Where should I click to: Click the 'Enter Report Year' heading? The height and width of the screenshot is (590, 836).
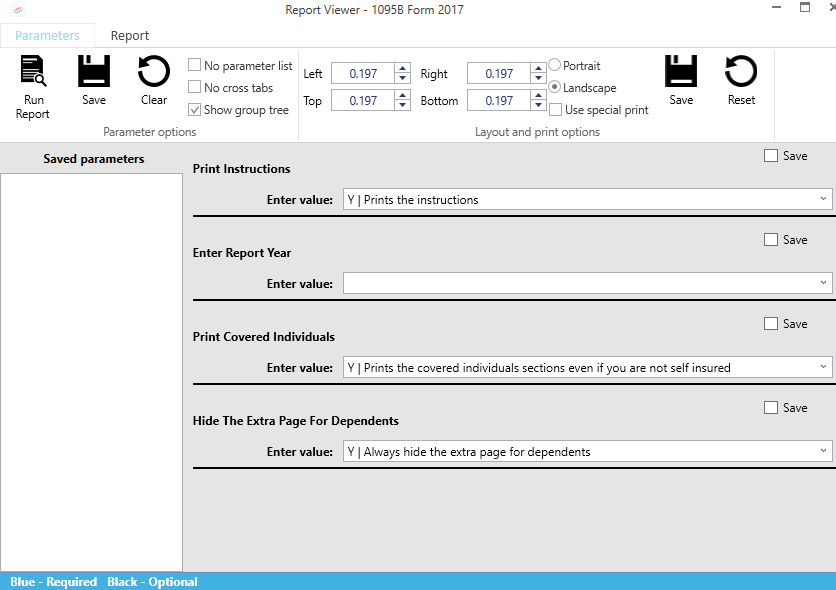pos(242,253)
